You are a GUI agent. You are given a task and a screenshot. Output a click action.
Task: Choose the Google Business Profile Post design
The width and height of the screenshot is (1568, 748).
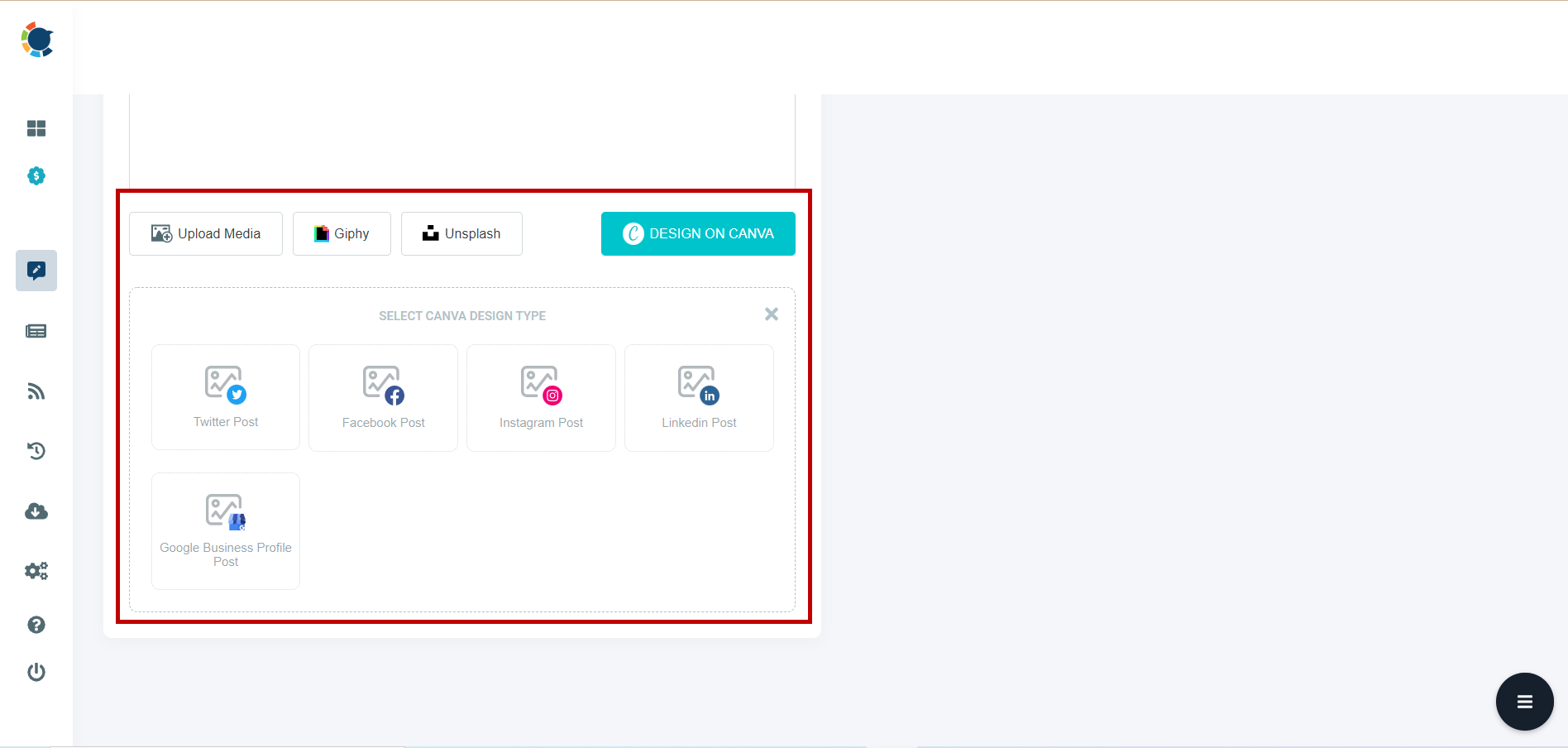(x=225, y=530)
